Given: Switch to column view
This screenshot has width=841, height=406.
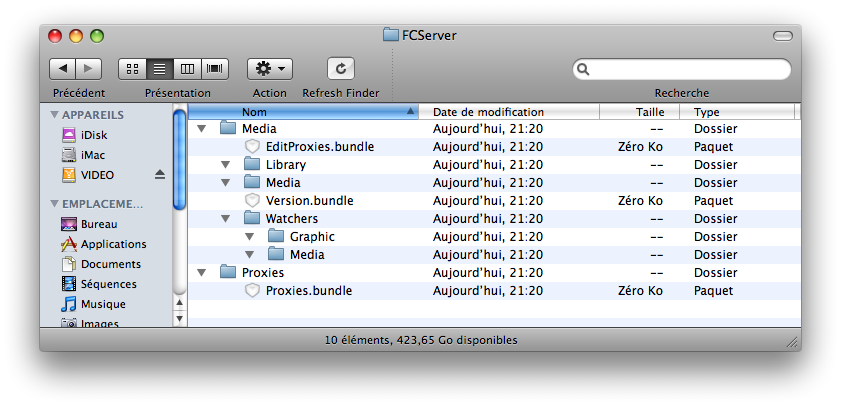Looking at the screenshot, I should tap(187, 69).
